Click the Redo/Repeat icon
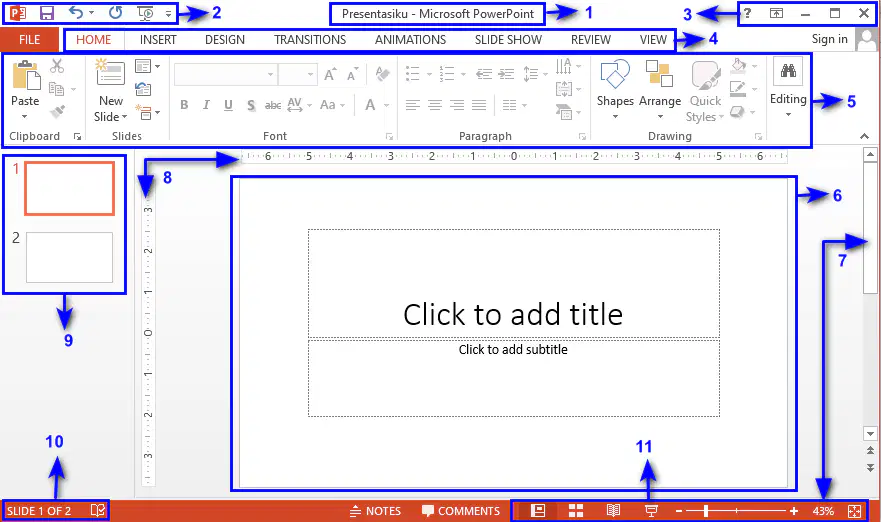881x522 pixels. [116, 12]
